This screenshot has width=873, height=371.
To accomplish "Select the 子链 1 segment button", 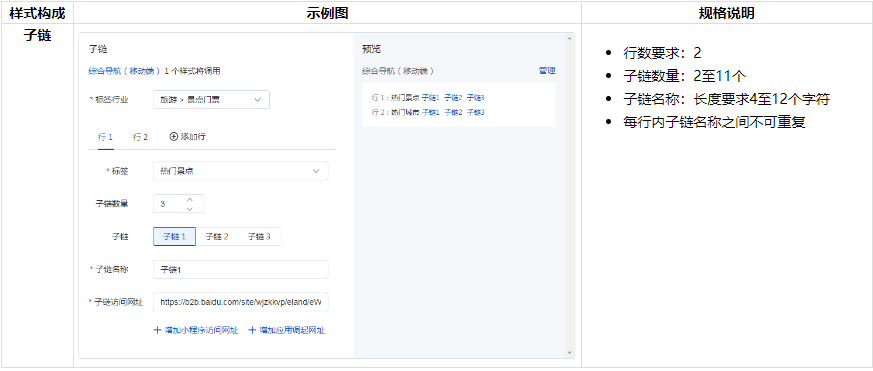I will pyautogui.click(x=174, y=237).
